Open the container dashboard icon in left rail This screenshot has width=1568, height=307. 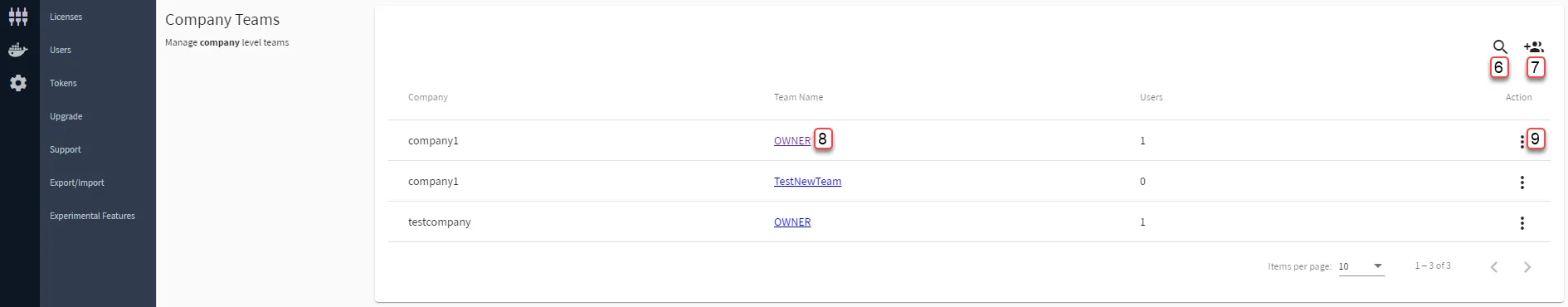pos(18,17)
